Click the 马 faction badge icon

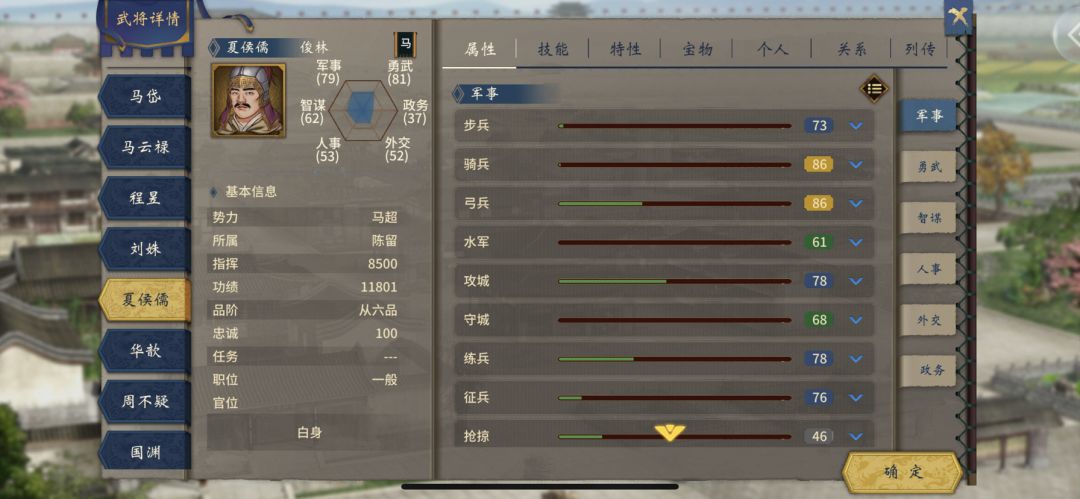point(406,45)
